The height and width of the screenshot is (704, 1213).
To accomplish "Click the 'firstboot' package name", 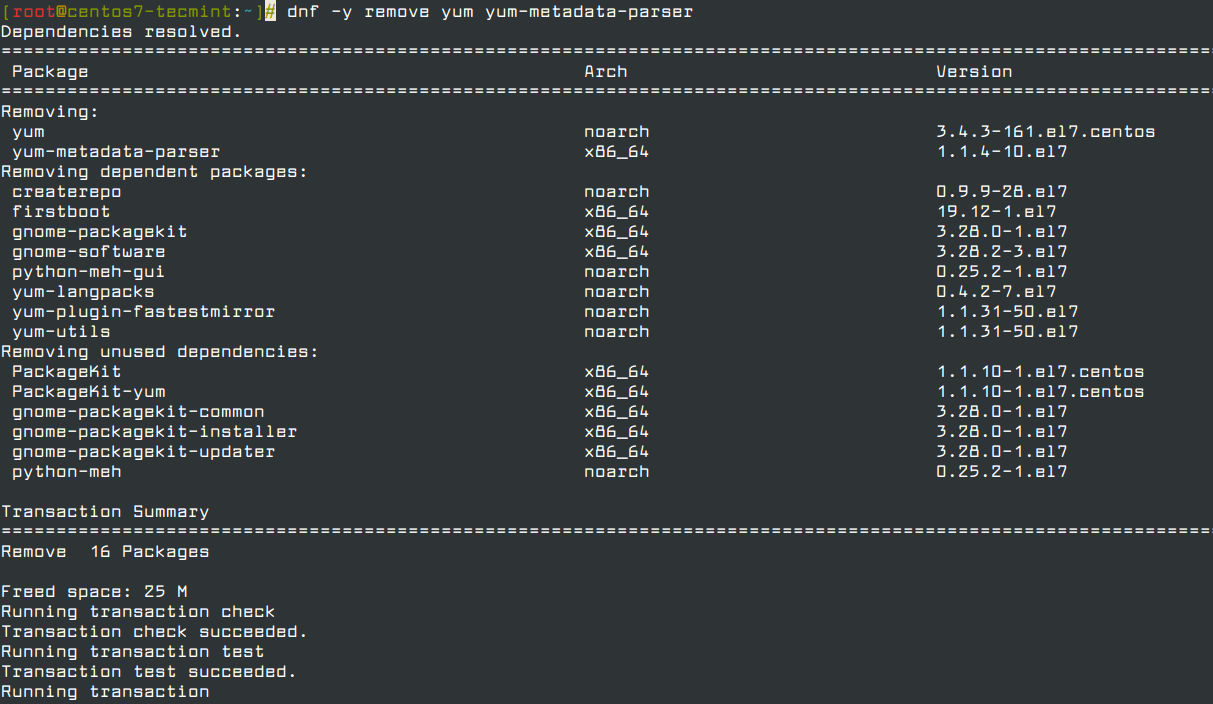I will click(x=61, y=212).
